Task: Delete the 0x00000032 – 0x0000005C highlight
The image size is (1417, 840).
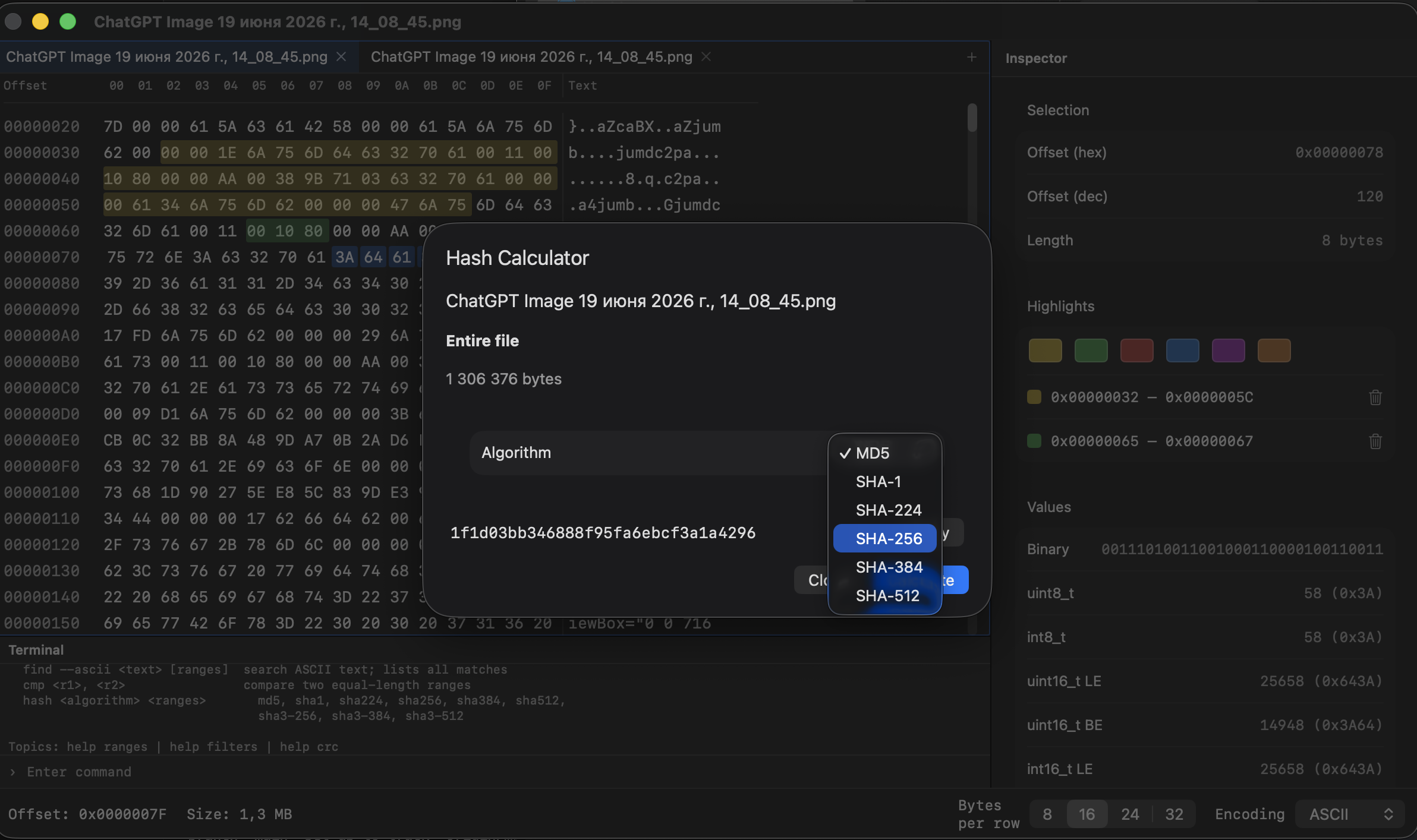Action: tap(1375, 397)
